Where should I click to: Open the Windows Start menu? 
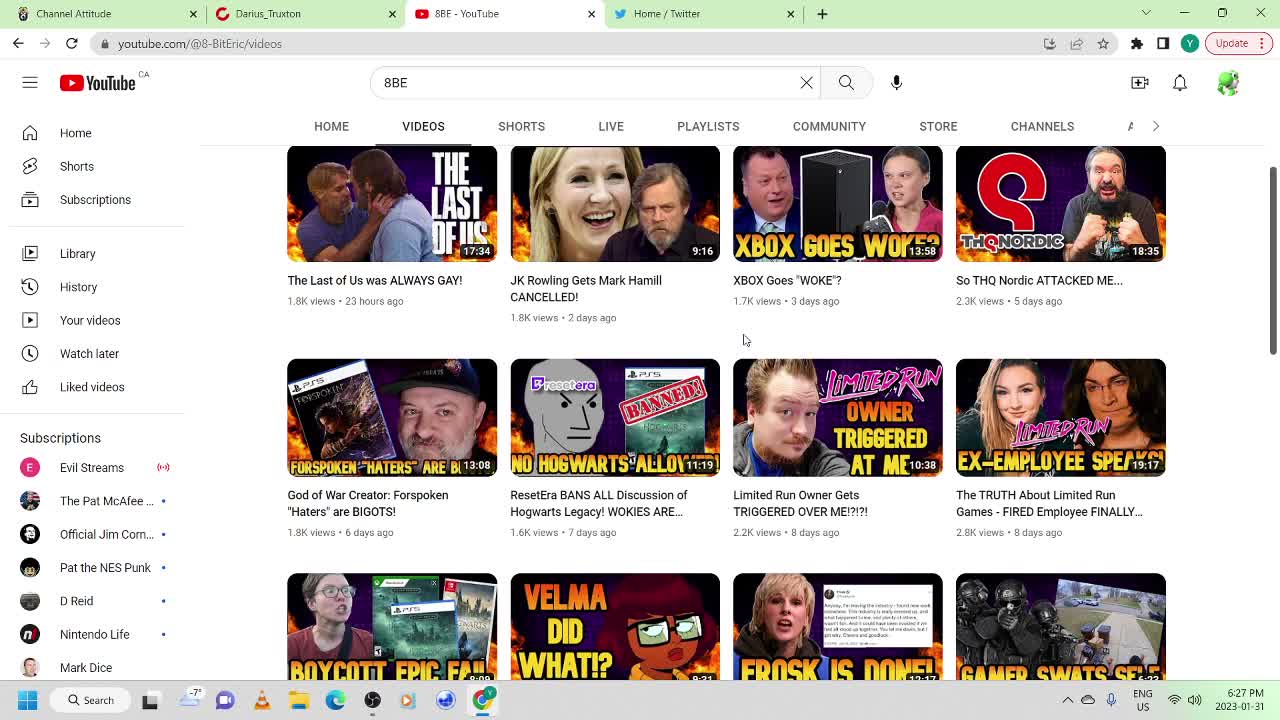pos(28,700)
